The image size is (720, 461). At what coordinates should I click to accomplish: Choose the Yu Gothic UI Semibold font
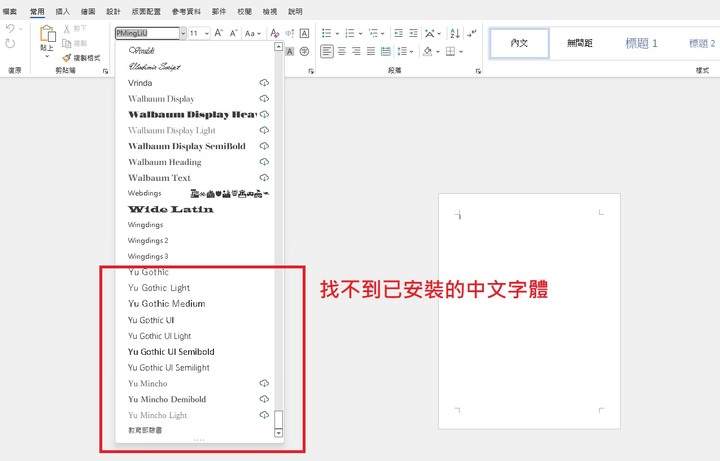(195, 351)
